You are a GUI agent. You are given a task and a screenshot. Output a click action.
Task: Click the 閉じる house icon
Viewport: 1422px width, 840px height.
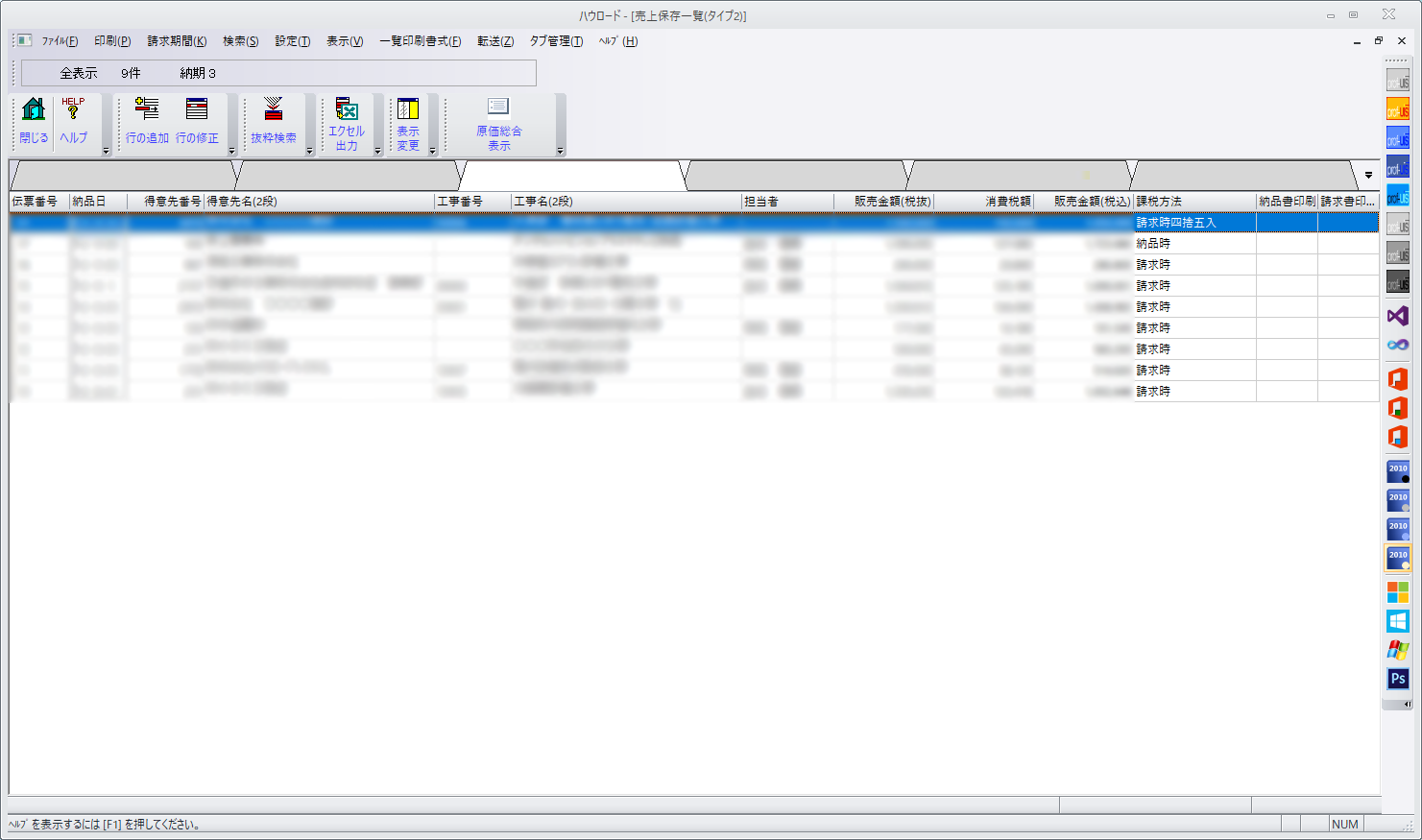click(x=34, y=109)
